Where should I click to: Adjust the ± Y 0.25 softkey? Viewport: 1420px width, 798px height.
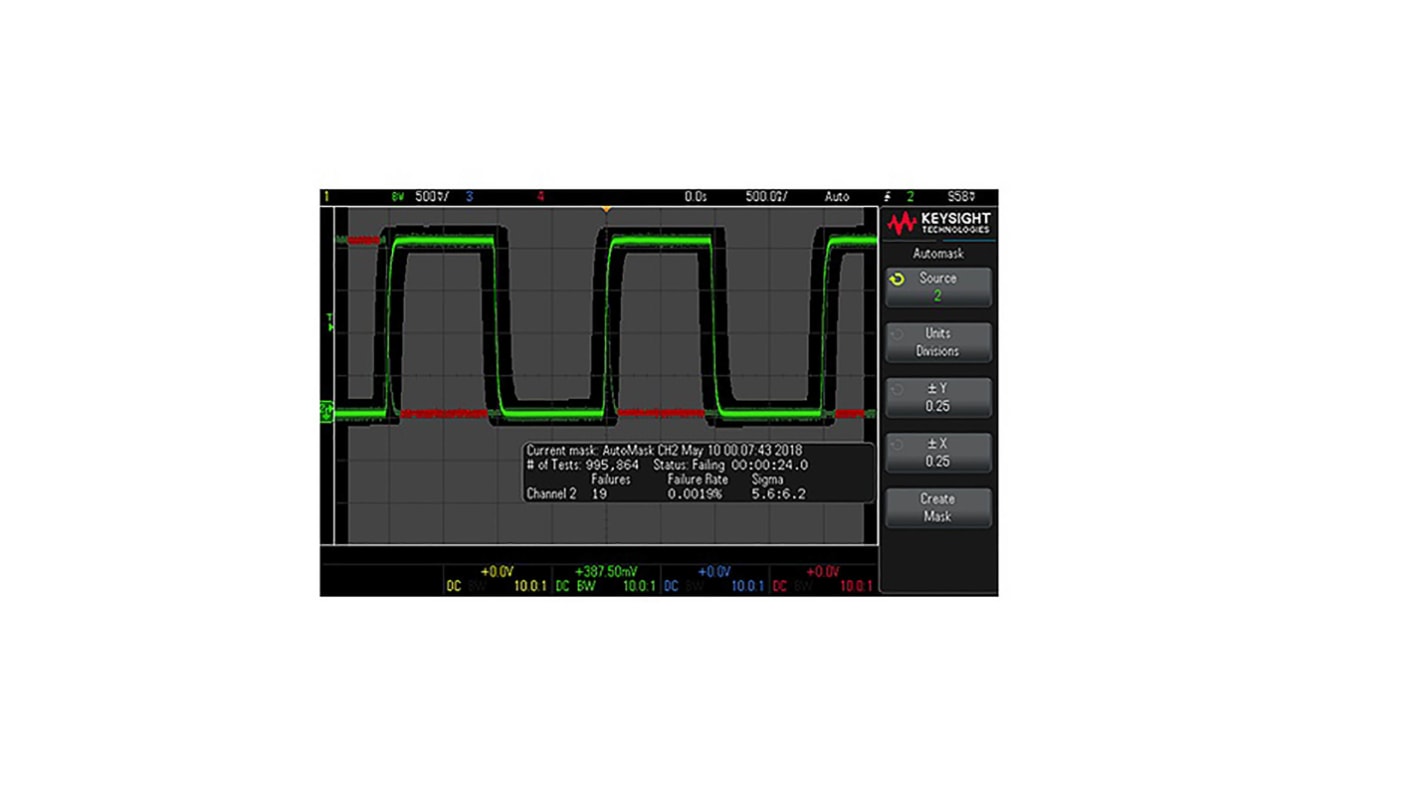pyautogui.click(x=938, y=397)
